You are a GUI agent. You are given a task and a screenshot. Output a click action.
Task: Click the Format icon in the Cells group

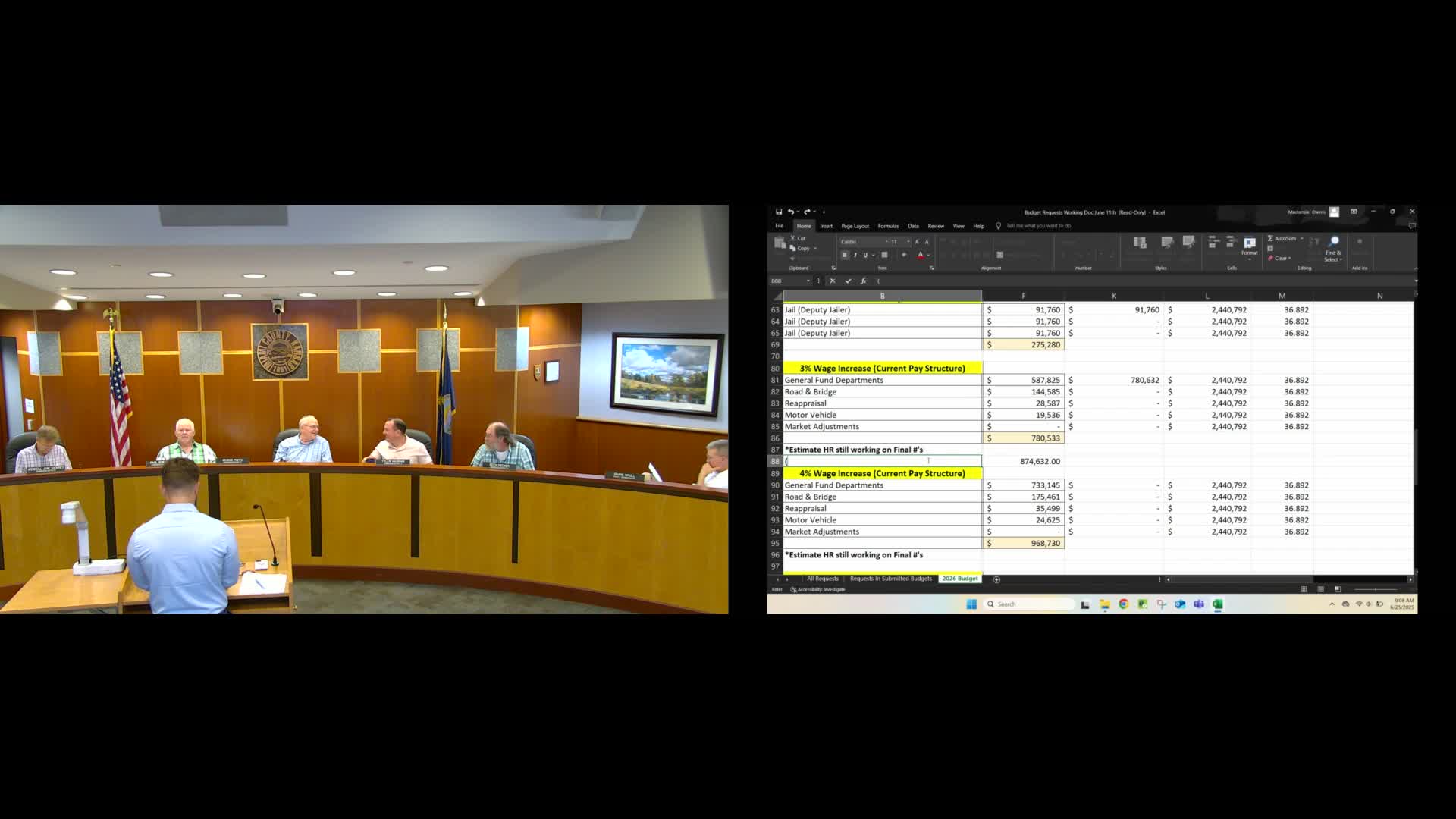(1250, 244)
